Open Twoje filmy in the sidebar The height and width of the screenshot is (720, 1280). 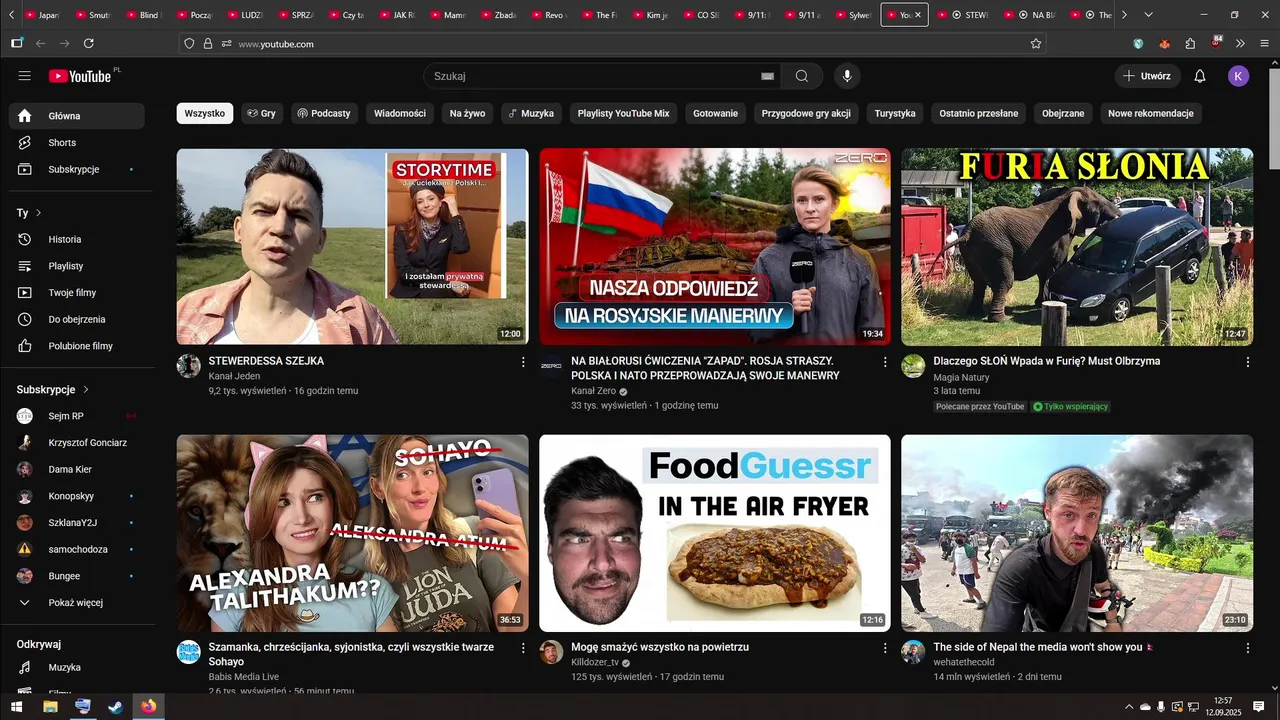[77, 293]
